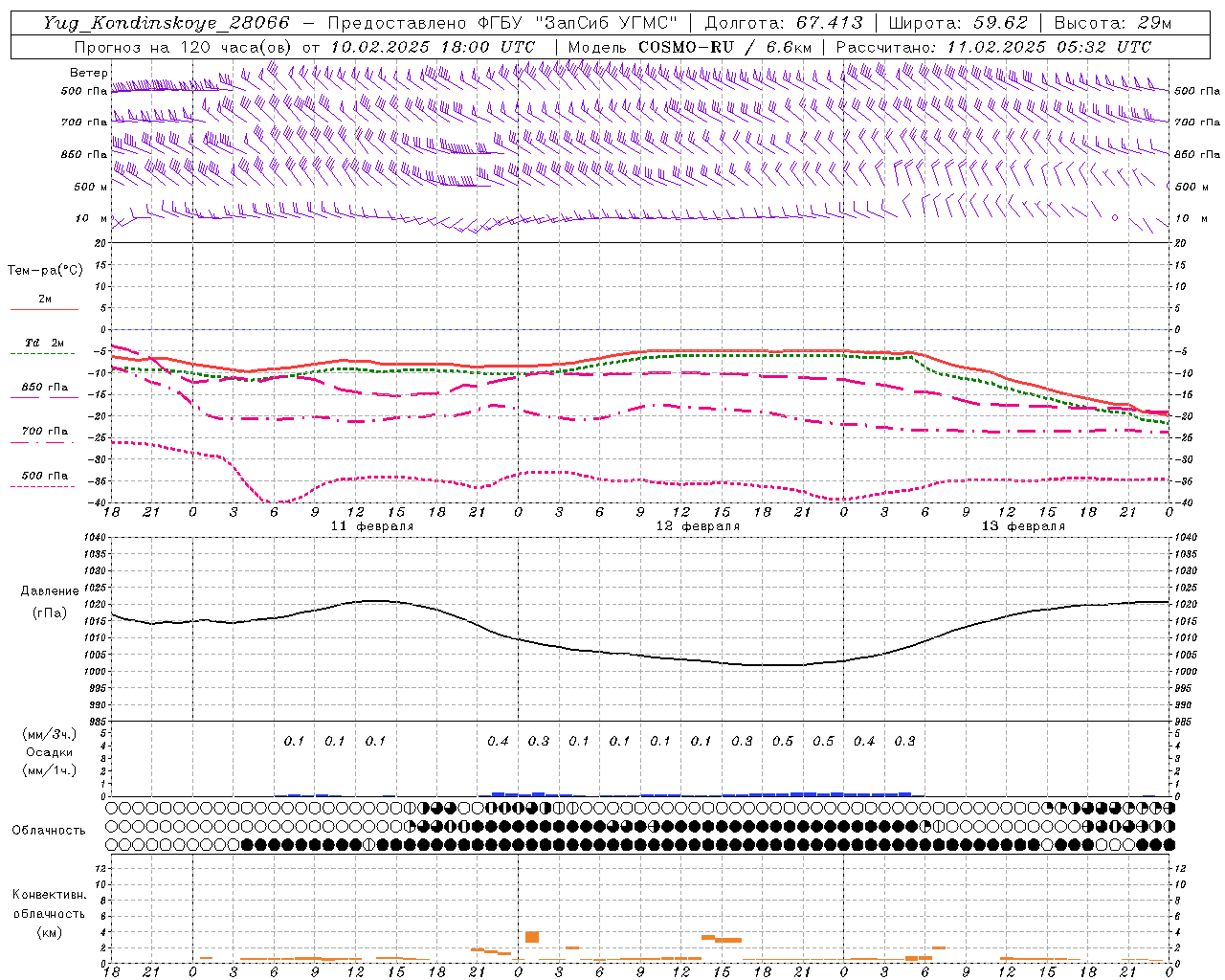This screenshot has width=1225, height=980.
Task: Click the Давление panel label
Action: click(50, 591)
